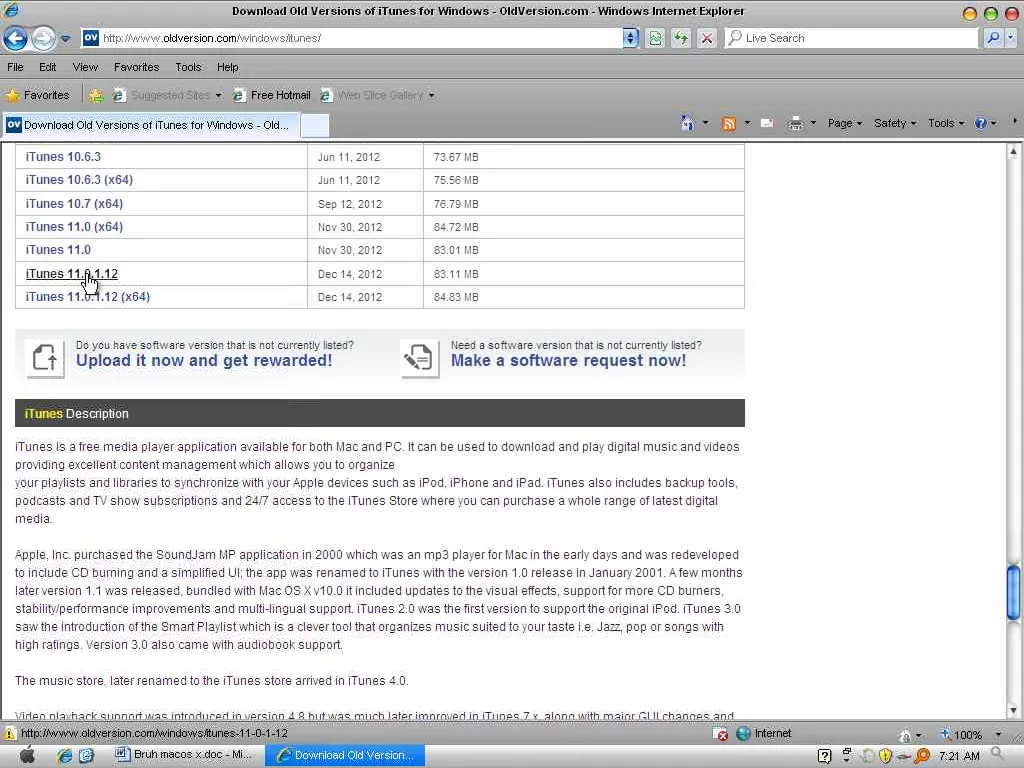Open the Tools dropdown in command bar

pyautogui.click(x=946, y=123)
